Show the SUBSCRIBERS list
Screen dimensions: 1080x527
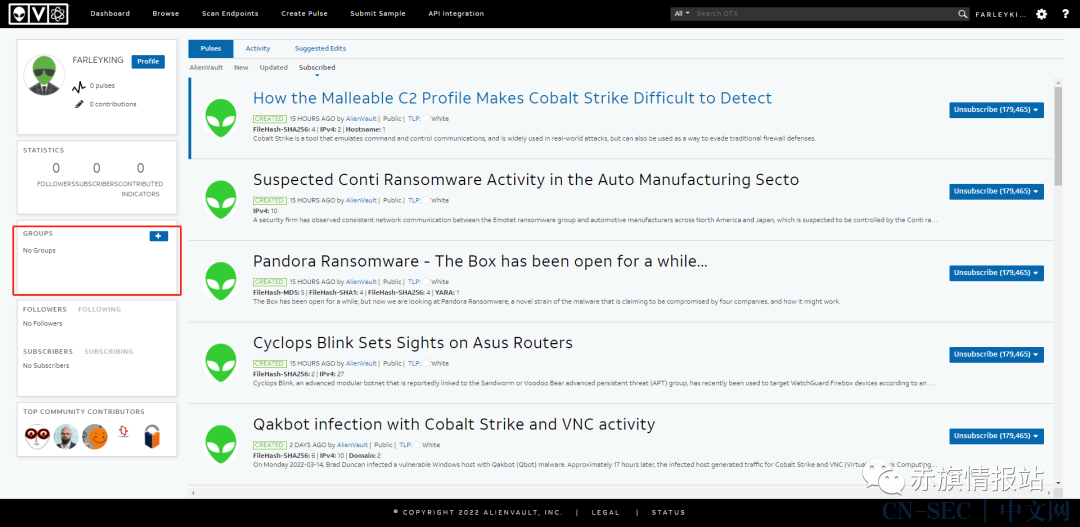click(x=48, y=351)
